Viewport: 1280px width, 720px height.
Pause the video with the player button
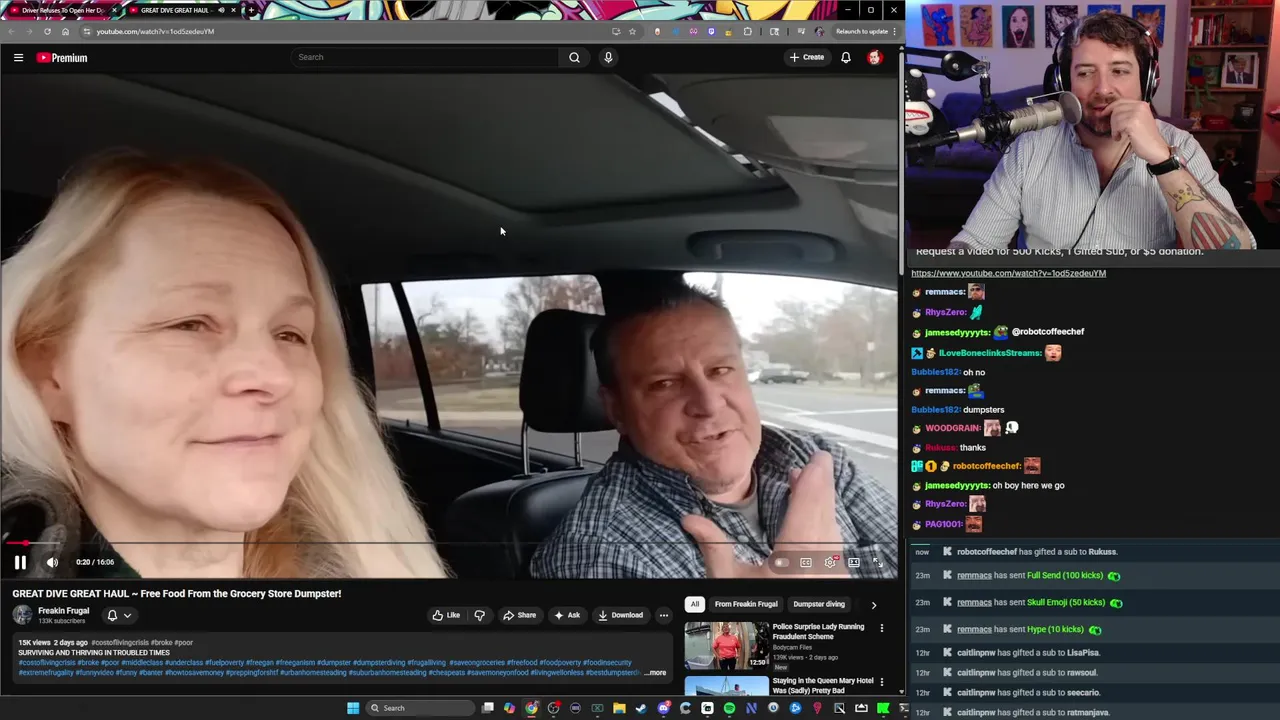(20, 562)
